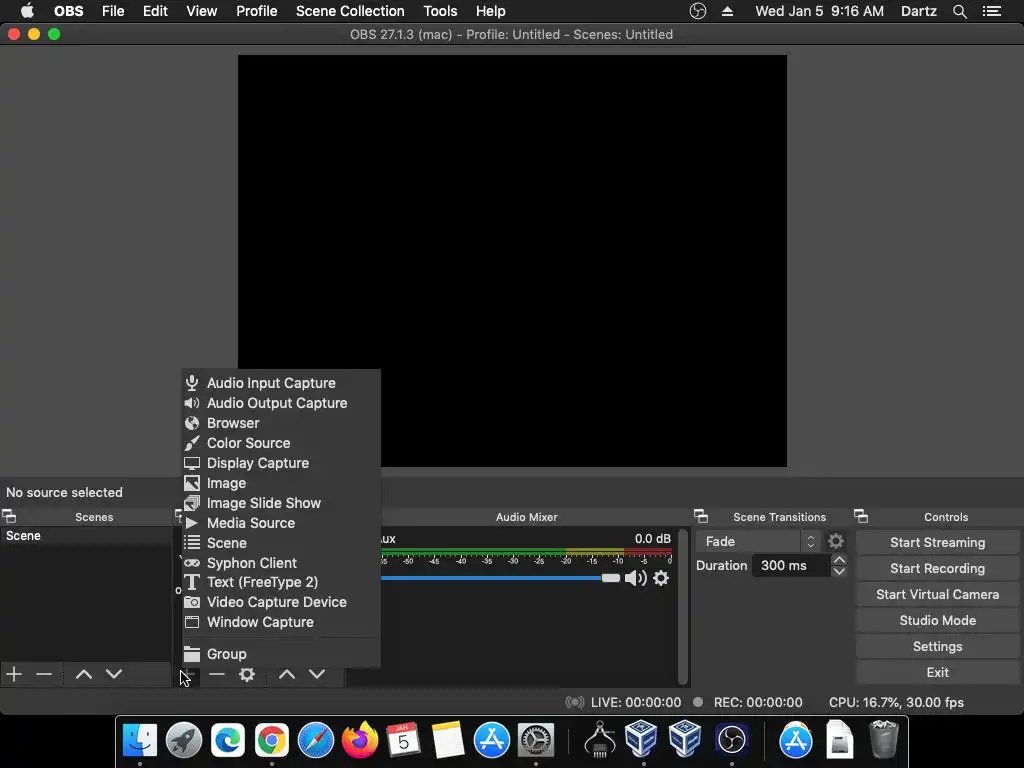Open Trash in the Dock
Viewport: 1024px width, 768px height.
pos(884,739)
